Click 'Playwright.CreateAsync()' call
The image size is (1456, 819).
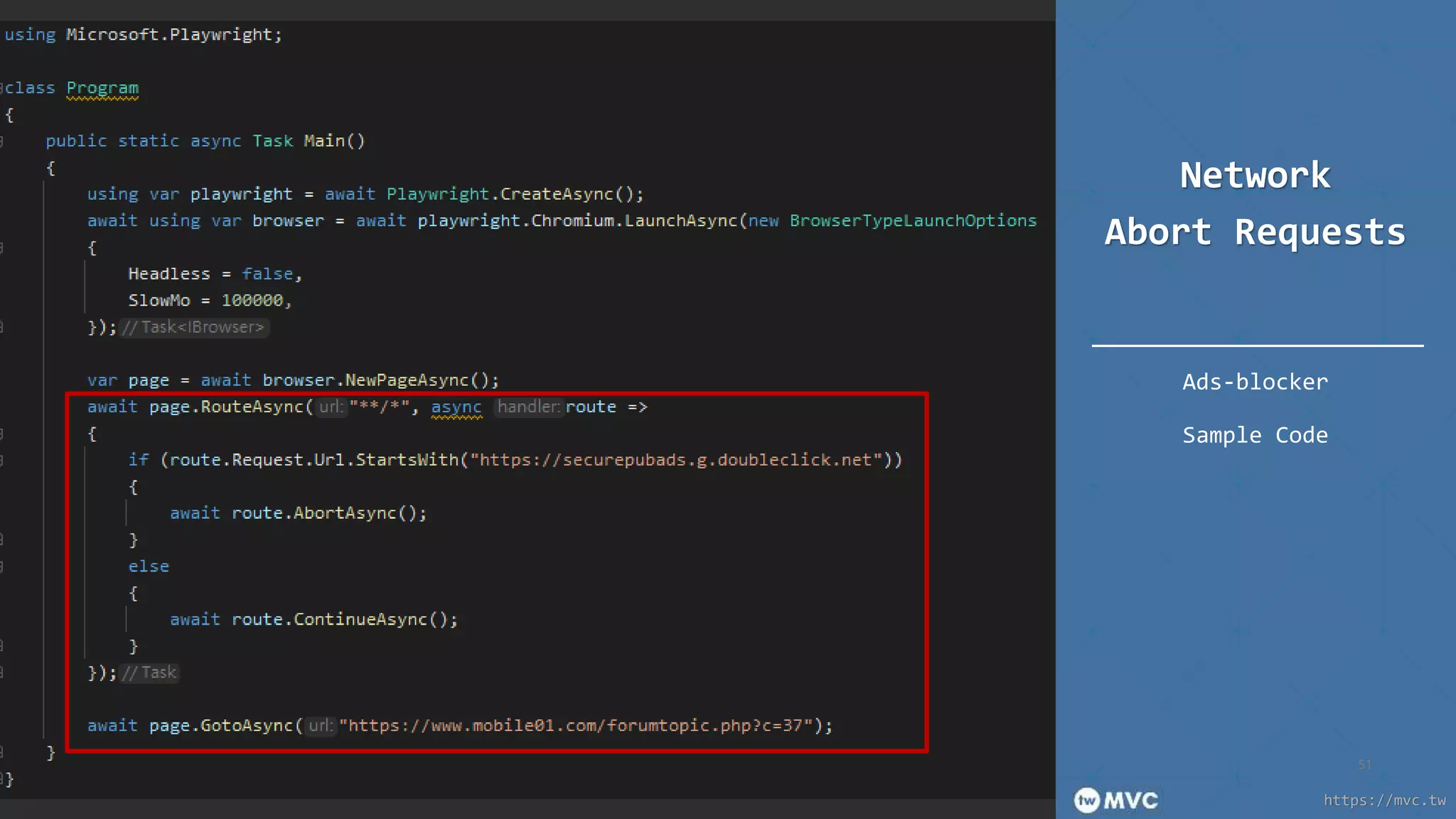[x=515, y=194]
